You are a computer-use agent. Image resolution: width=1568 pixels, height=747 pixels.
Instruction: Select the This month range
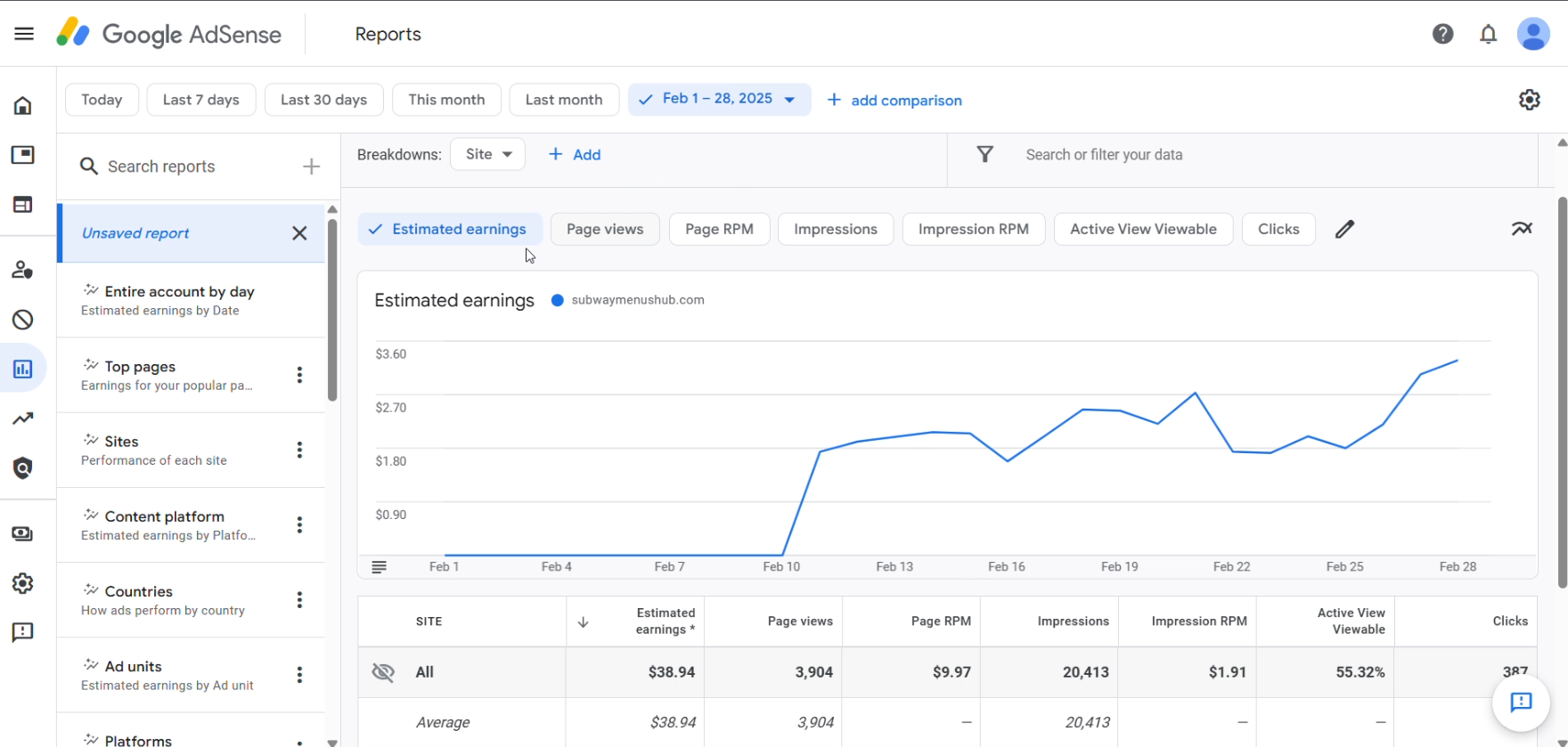[446, 100]
